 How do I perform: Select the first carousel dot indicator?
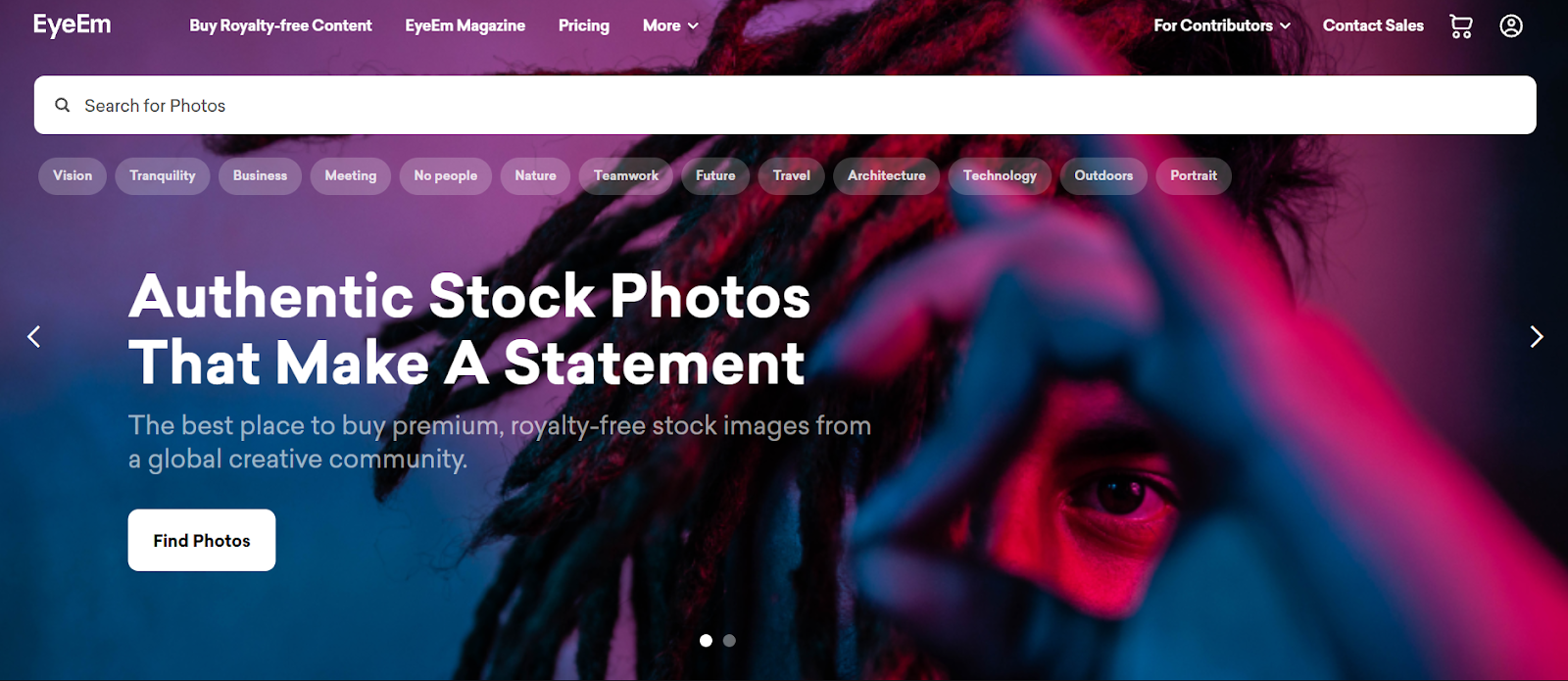click(706, 641)
